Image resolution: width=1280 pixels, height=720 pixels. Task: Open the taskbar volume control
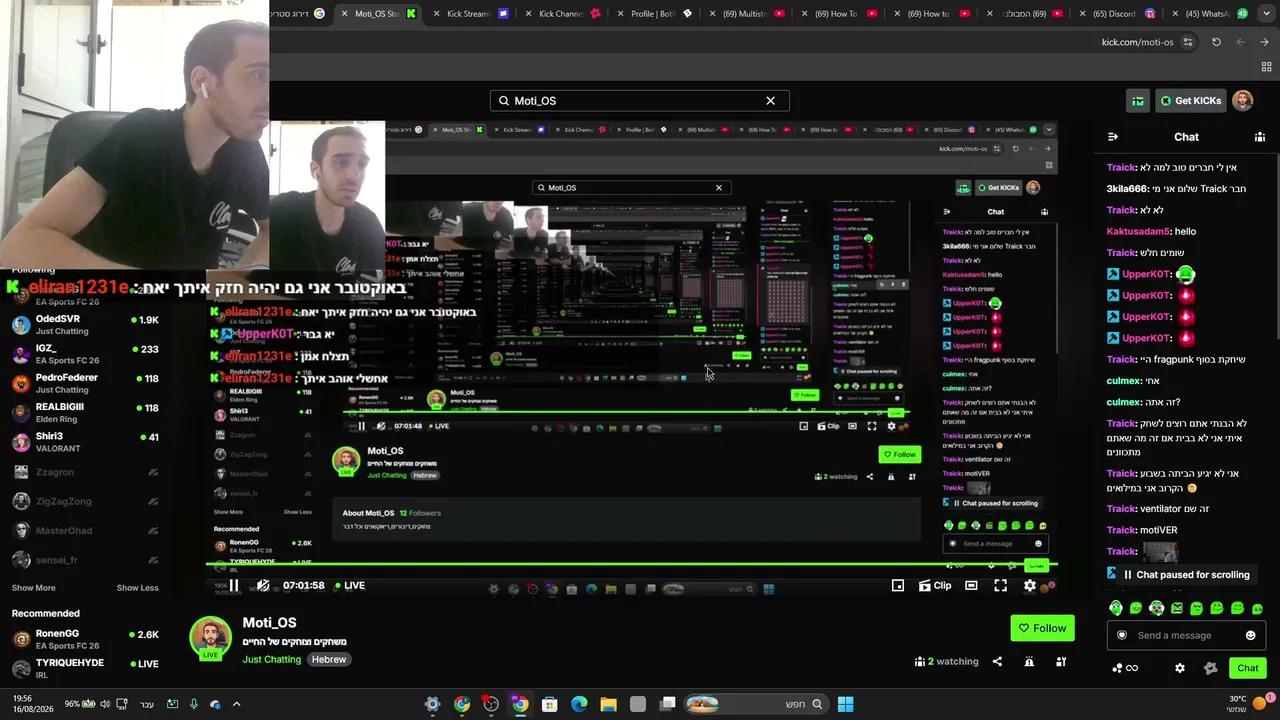(105, 704)
